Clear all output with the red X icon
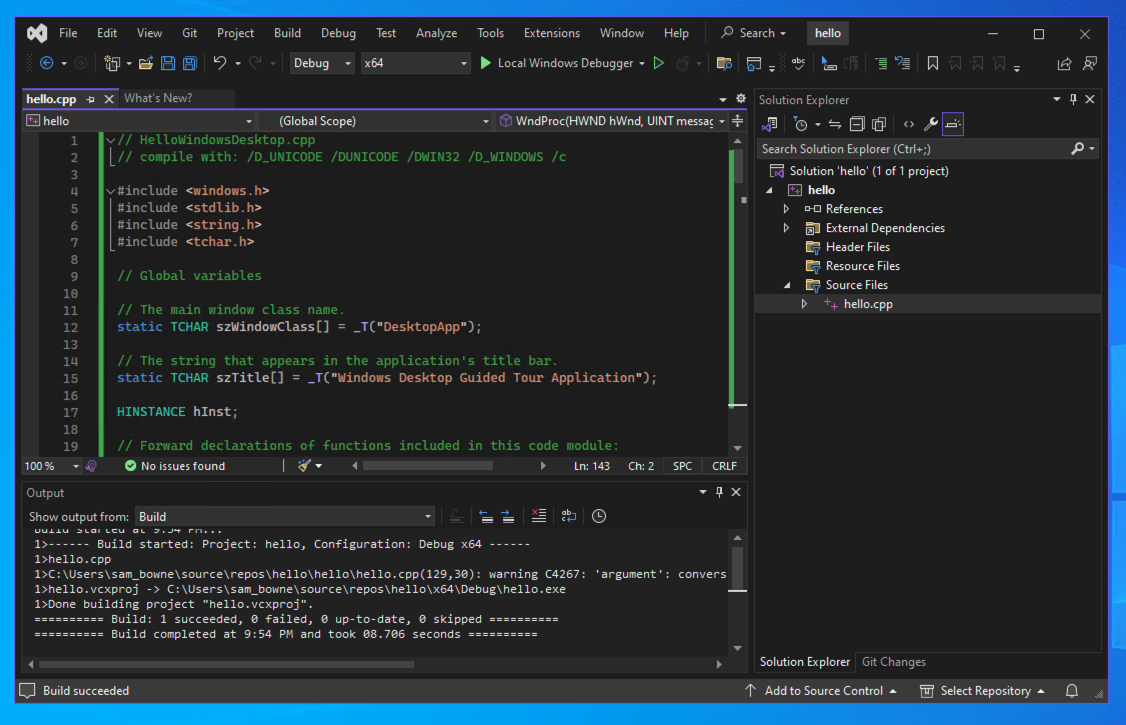This screenshot has height=725, width=1126. [x=539, y=516]
